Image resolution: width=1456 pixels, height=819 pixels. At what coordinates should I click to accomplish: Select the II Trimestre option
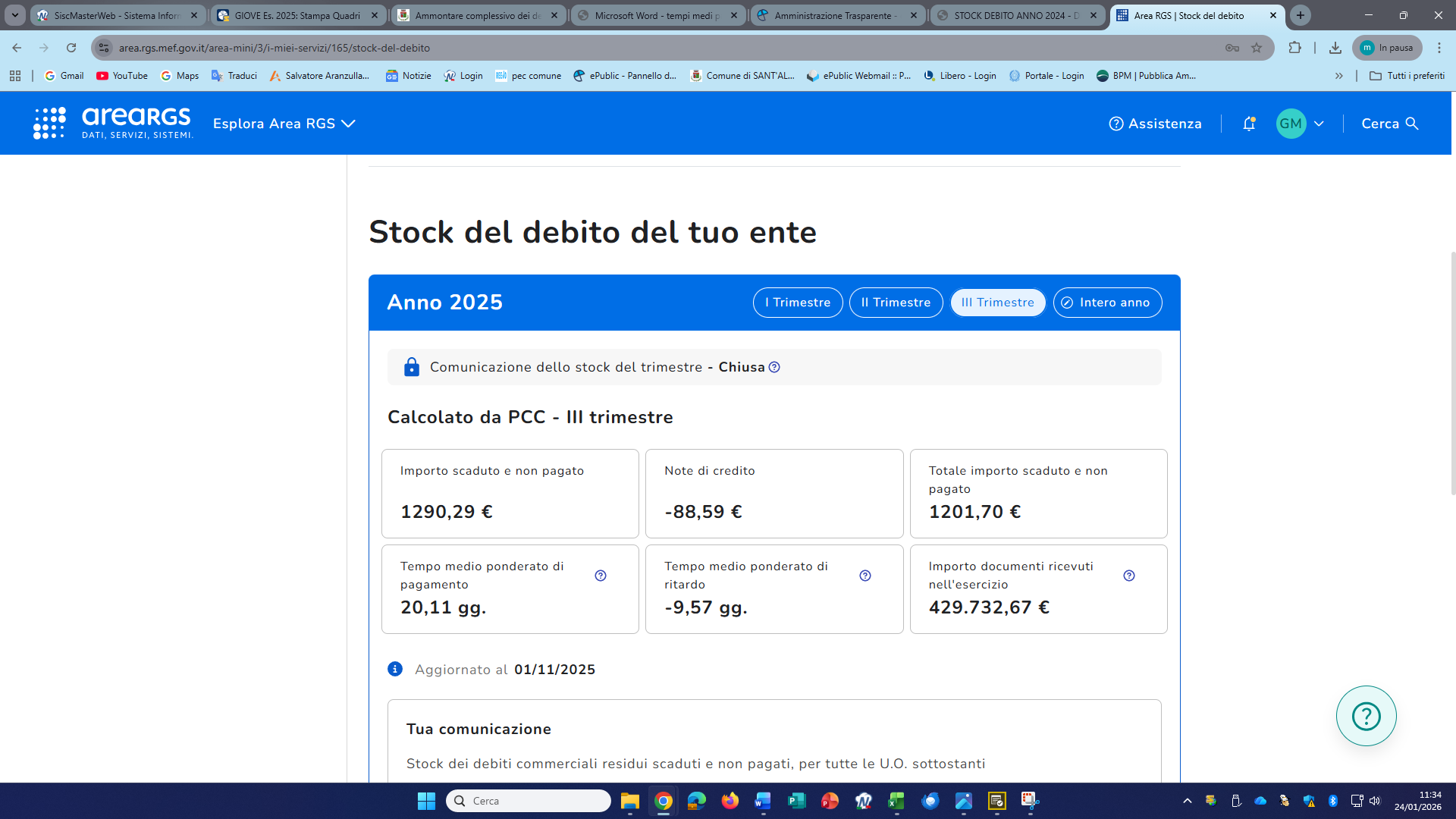pyautogui.click(x=896, y=303)
